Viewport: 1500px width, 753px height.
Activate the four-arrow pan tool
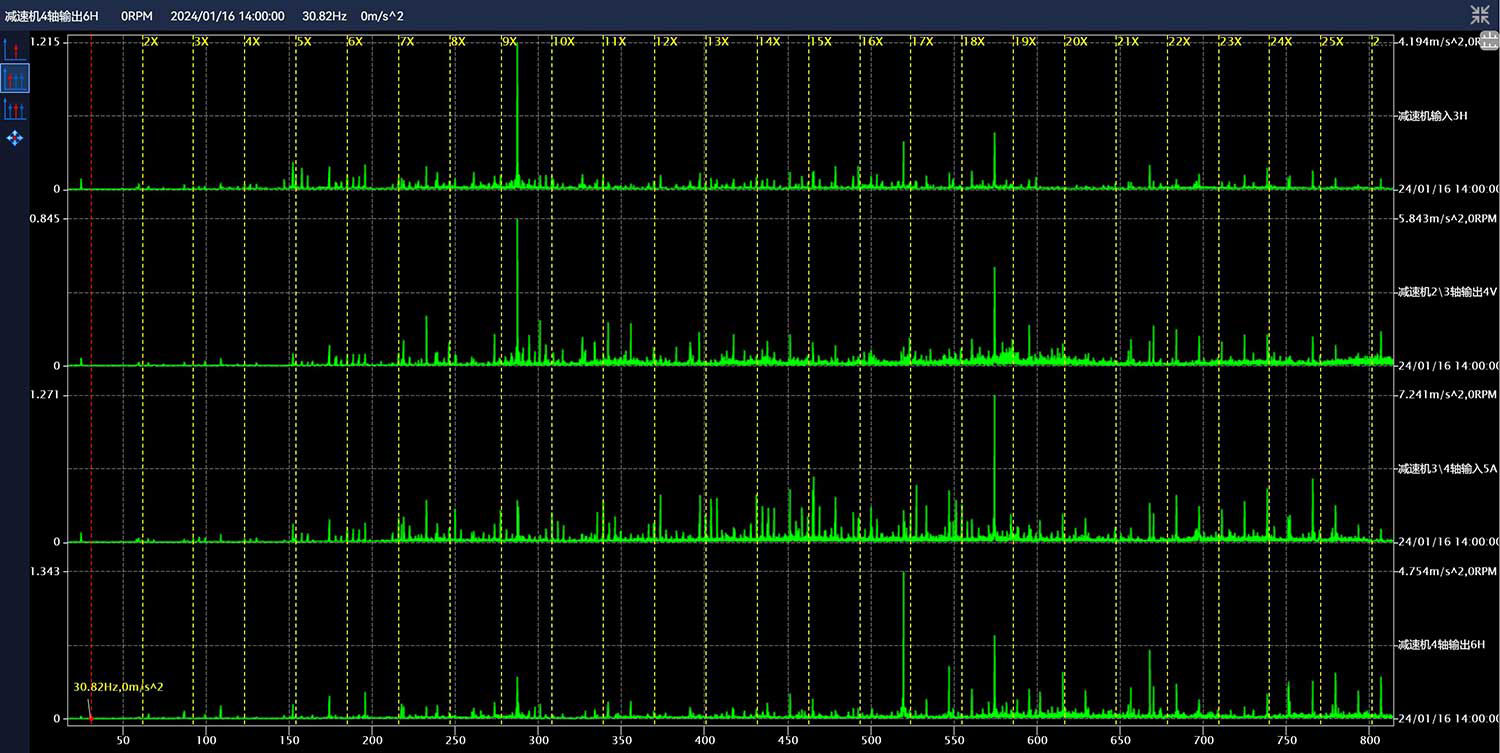point(14,138)
